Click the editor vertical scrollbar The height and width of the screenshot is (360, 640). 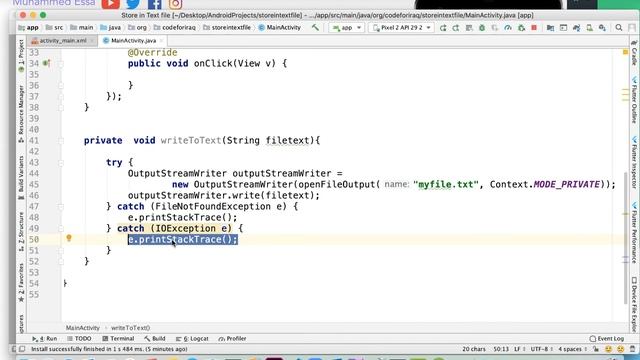(626, 237)
